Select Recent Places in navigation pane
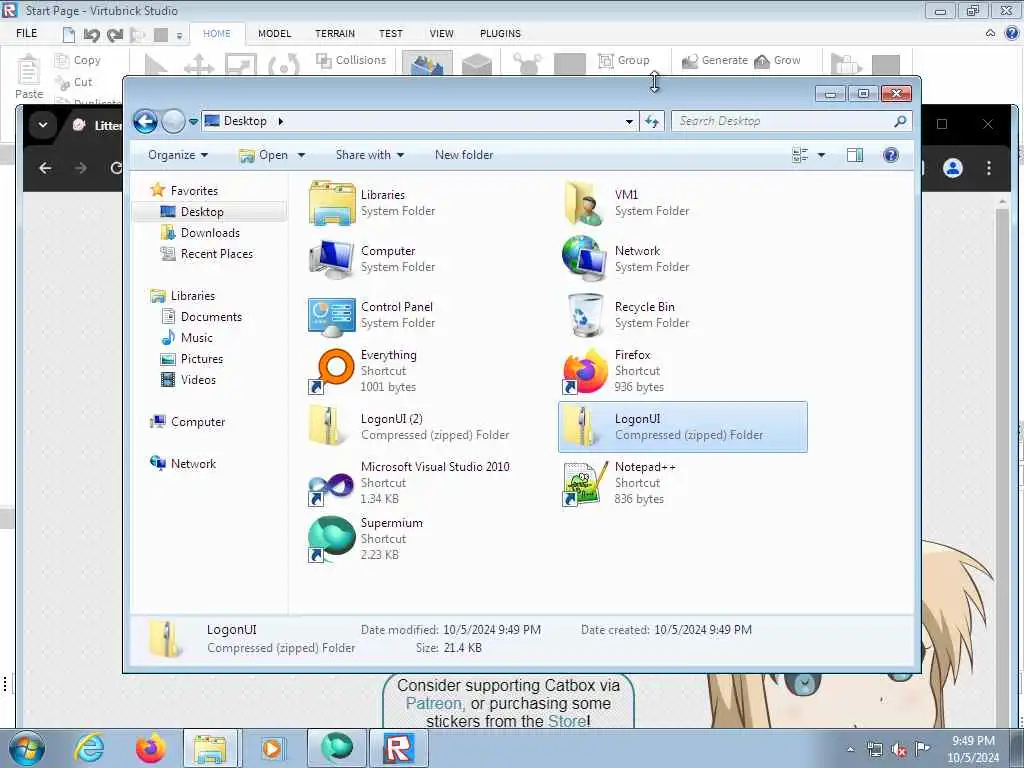1024x768 pixels. click(x=208, y=253)
